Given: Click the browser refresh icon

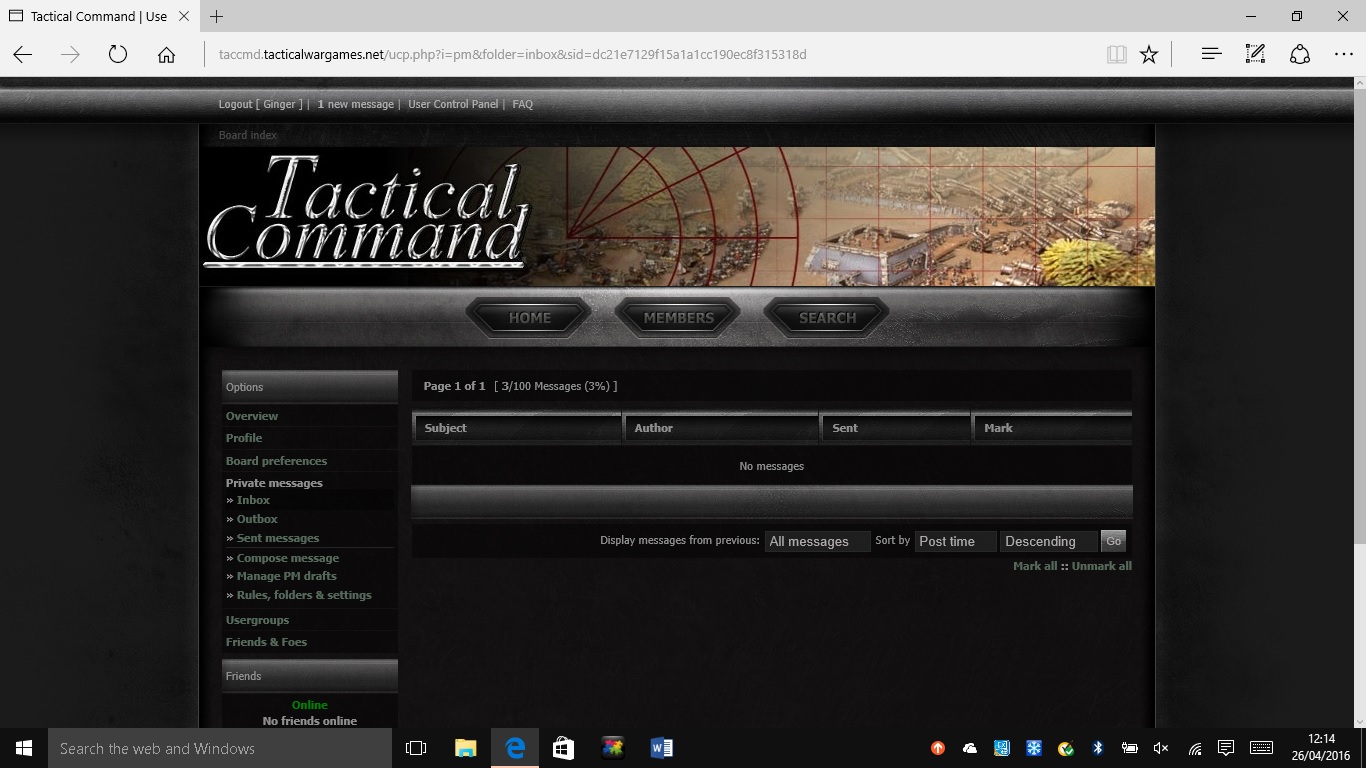Looking at the screenshot, I should [x=118, y=55].
